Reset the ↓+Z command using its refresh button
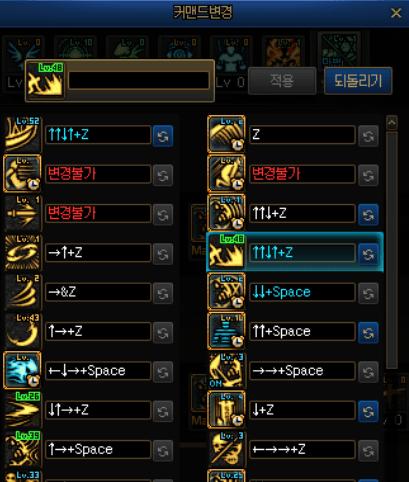This screenshot has height=482, width=409. (368, 411)
